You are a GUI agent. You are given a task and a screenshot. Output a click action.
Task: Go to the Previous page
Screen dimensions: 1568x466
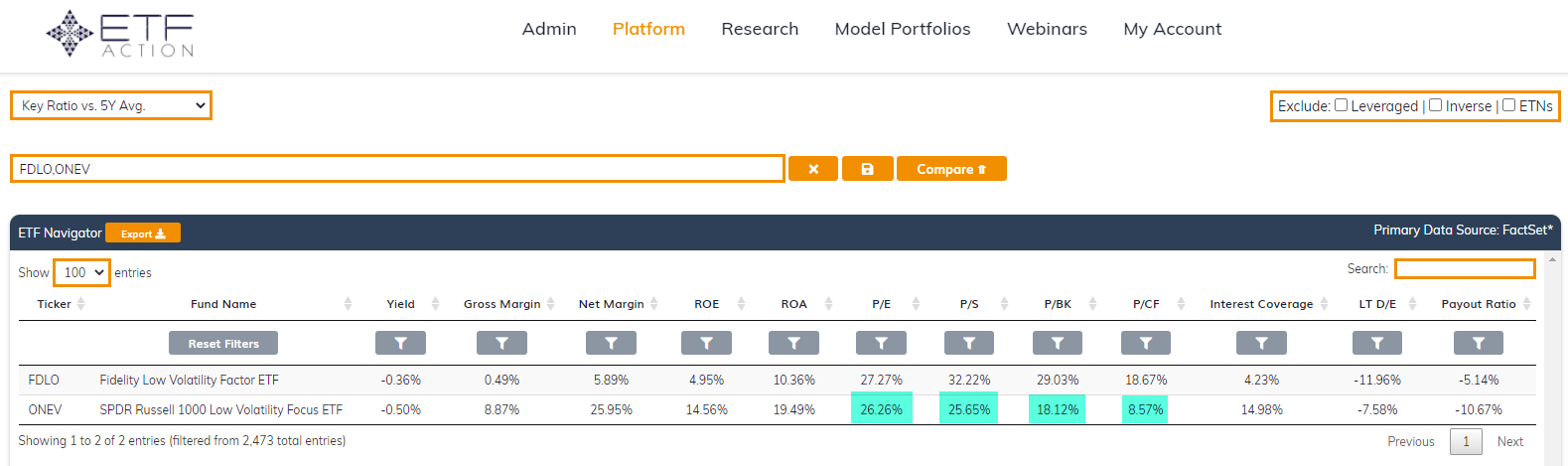coord(1411,441)
